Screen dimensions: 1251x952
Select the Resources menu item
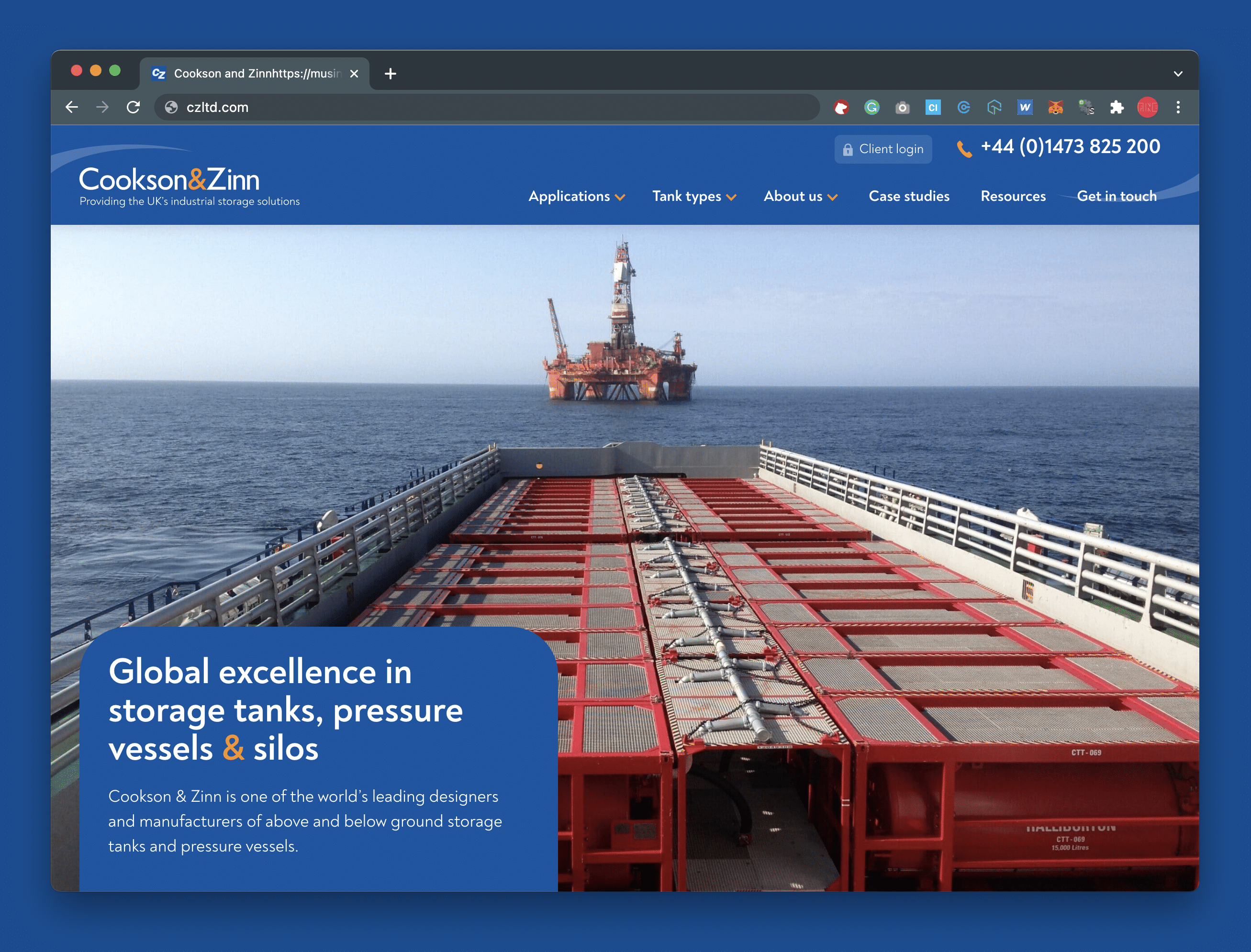tap(1013, 197)
